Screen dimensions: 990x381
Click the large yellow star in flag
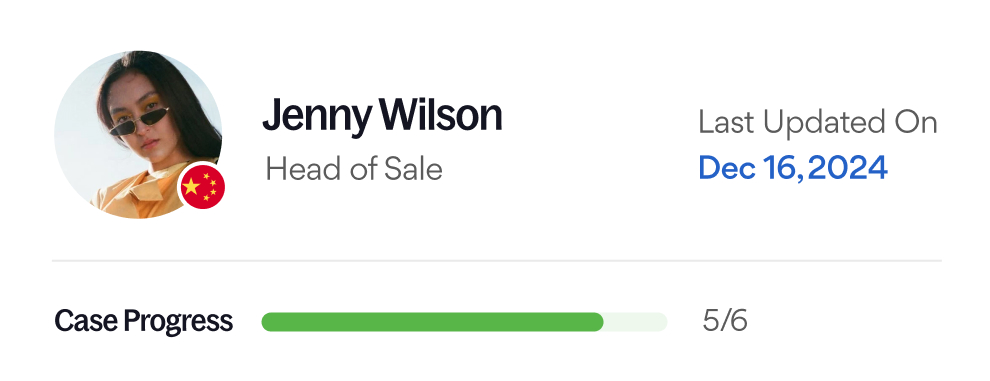(x=191, y=185)
